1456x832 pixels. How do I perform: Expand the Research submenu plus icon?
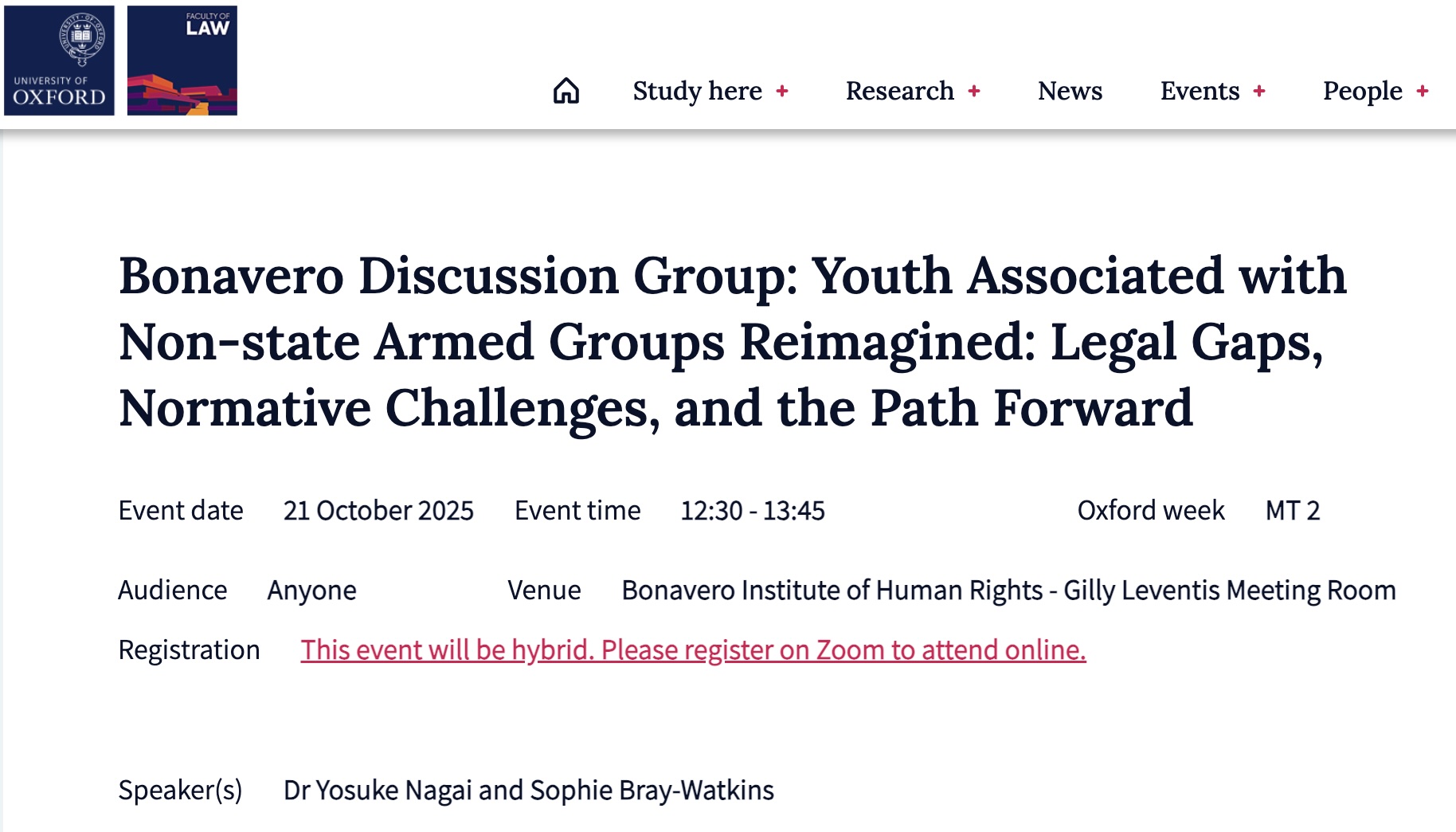(973, 91)
